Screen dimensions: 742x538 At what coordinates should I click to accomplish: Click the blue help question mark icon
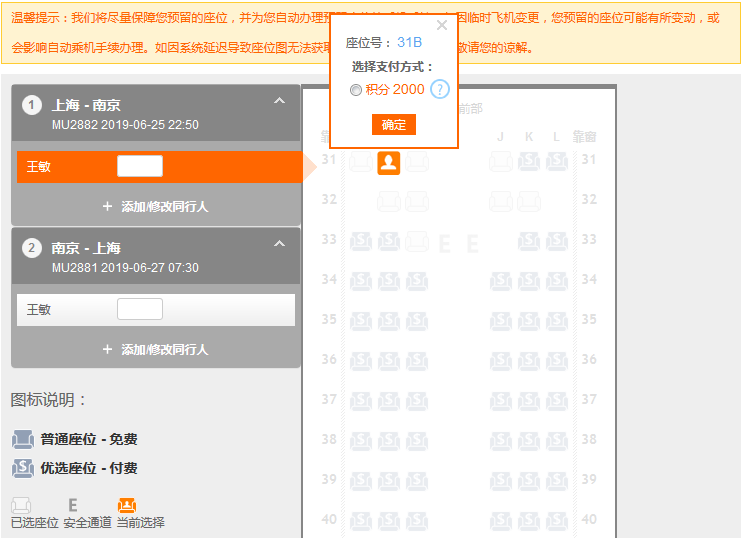coord(440,90)
